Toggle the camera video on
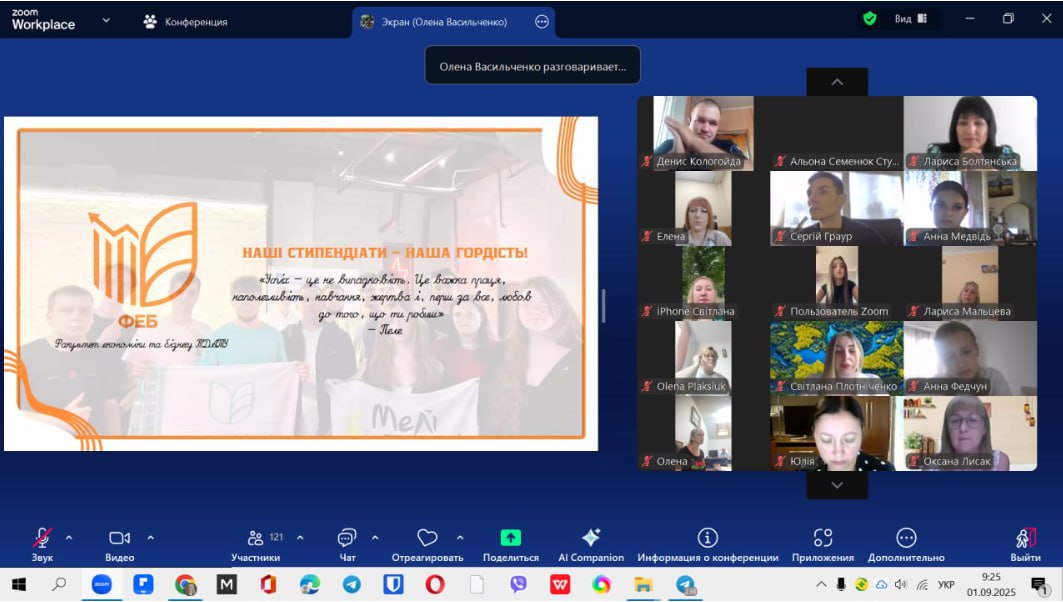The height and width of the screenshot is (602, 1063). tap(119, 538)
